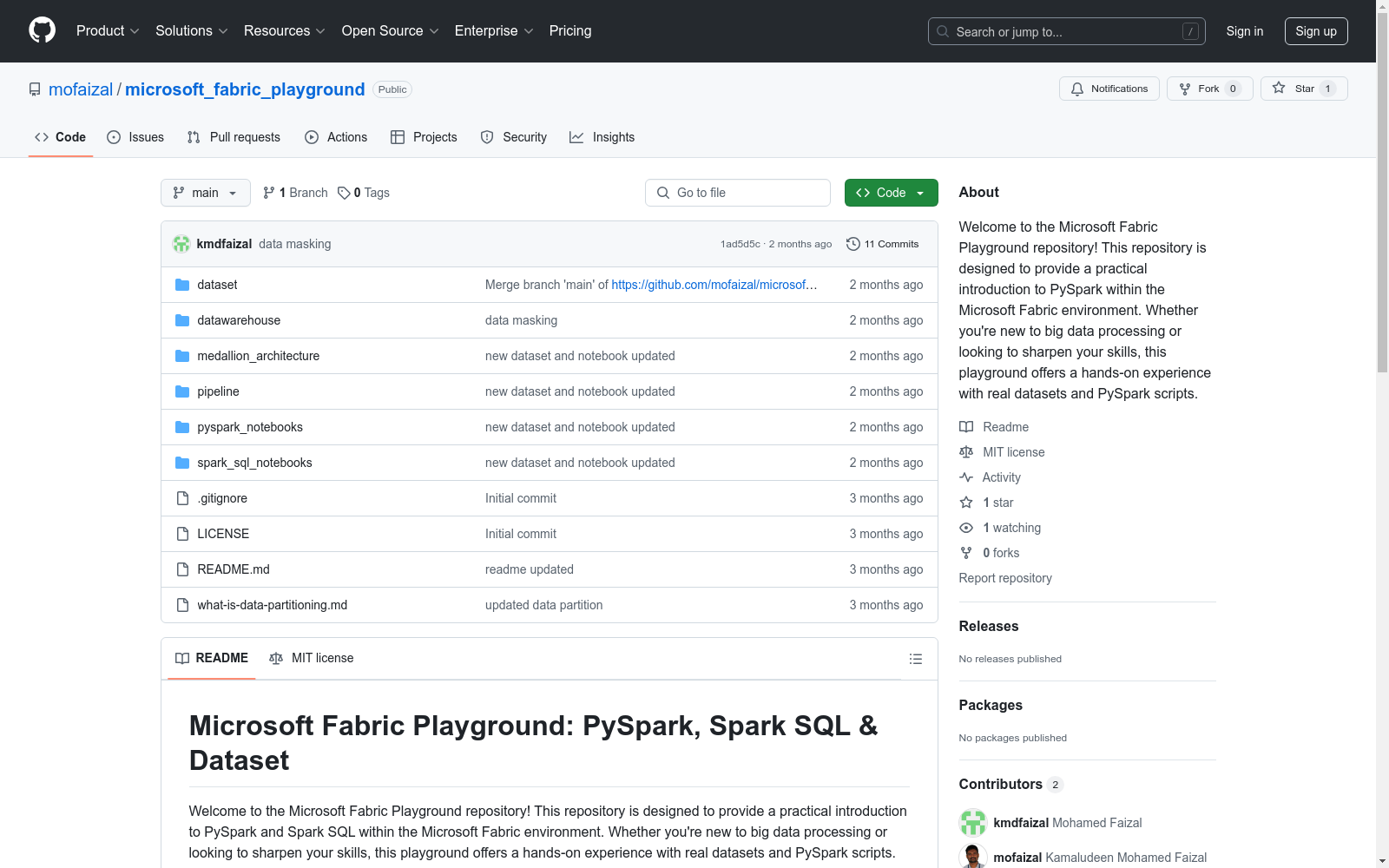Expand the Resources dropdown
Viewport: 1389px width, 868px height.
point(285,31)
